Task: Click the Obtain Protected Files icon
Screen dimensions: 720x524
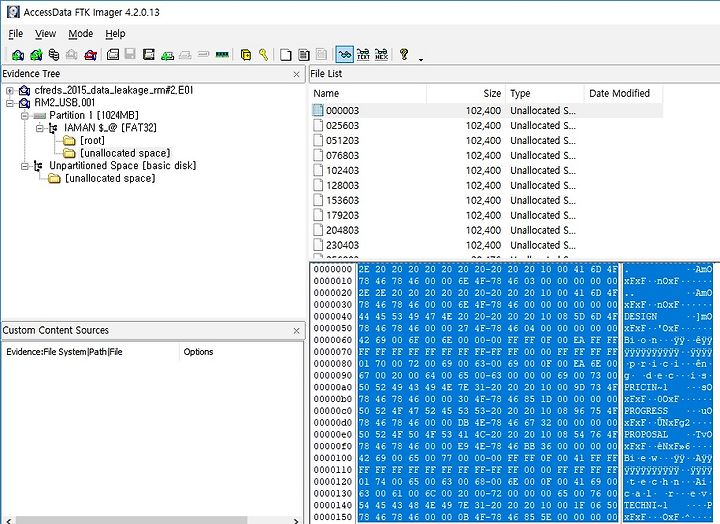Action: point(246,55)
